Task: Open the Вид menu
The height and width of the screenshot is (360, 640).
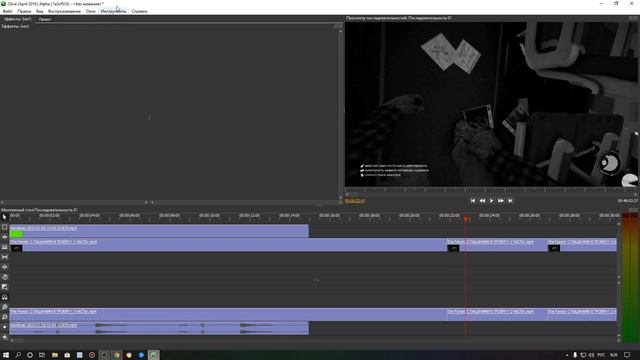Action: pos(40,11)
